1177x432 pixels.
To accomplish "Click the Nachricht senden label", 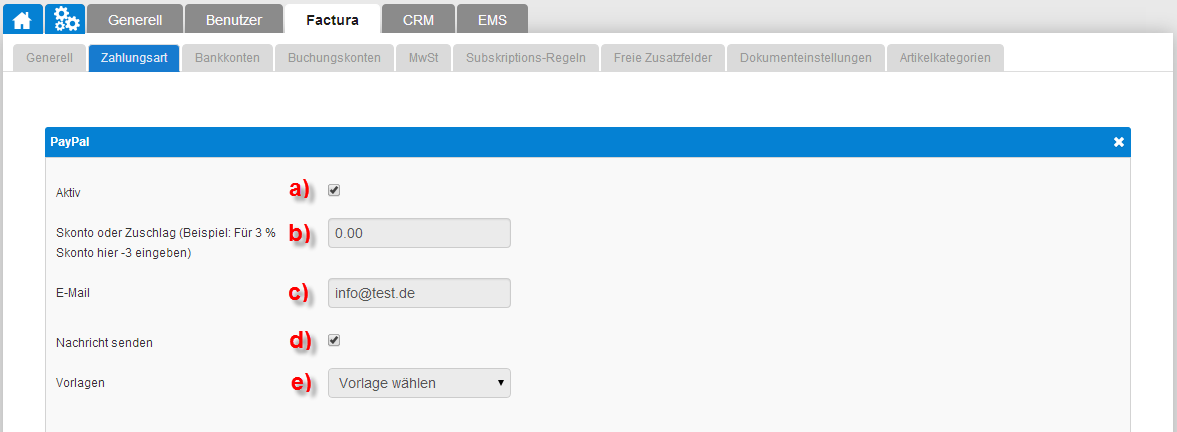I will coord(104,343).
